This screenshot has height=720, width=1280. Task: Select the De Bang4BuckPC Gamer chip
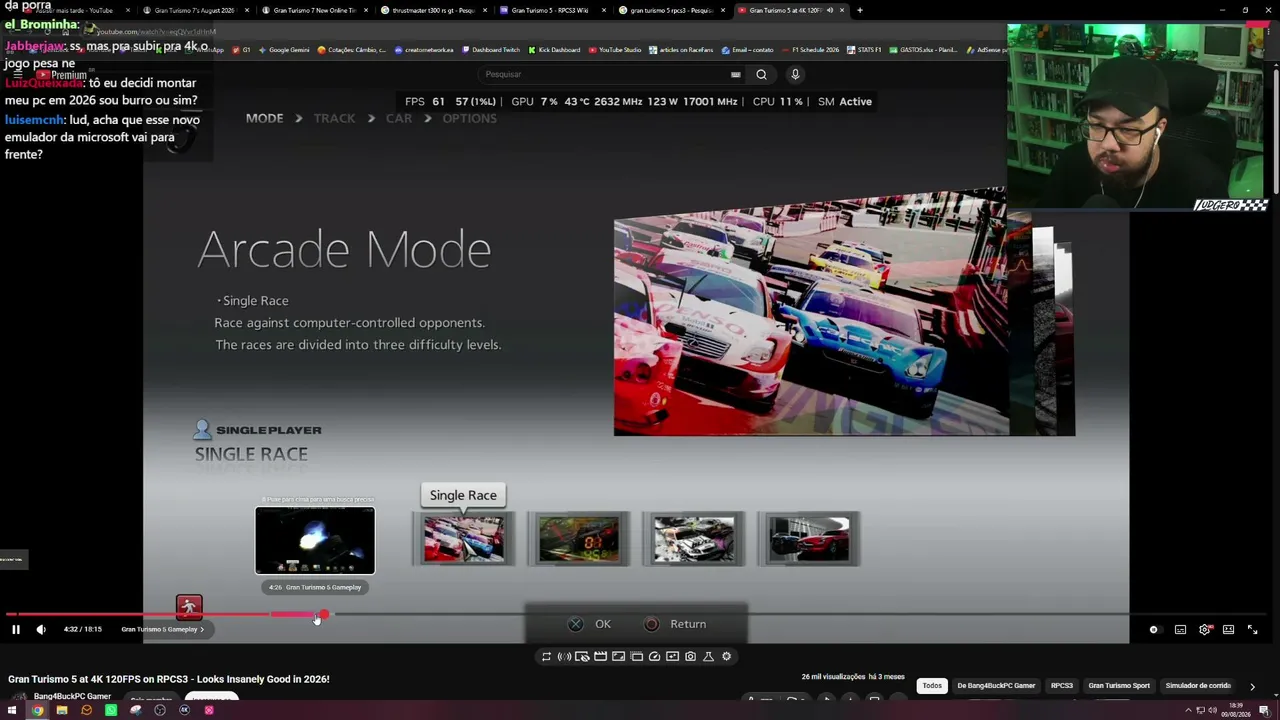pyautogui.click(x=996, y=685)
